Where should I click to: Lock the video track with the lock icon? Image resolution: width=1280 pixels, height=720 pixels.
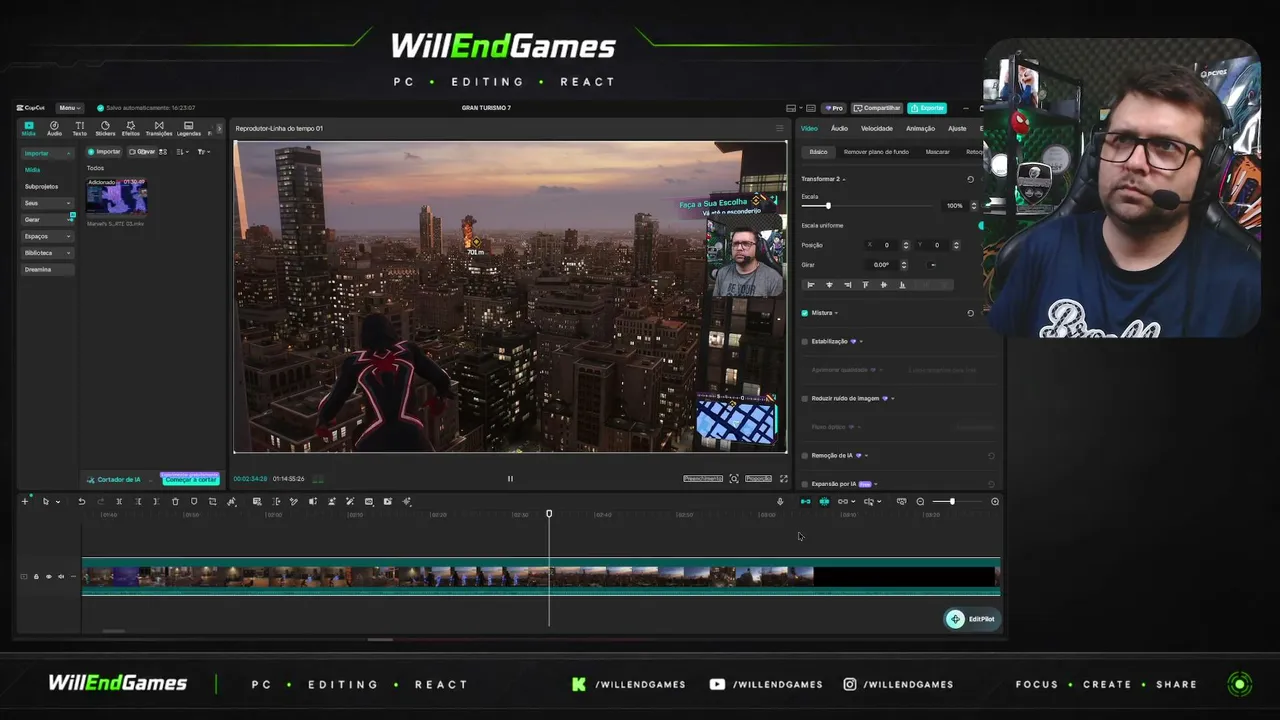36,576
